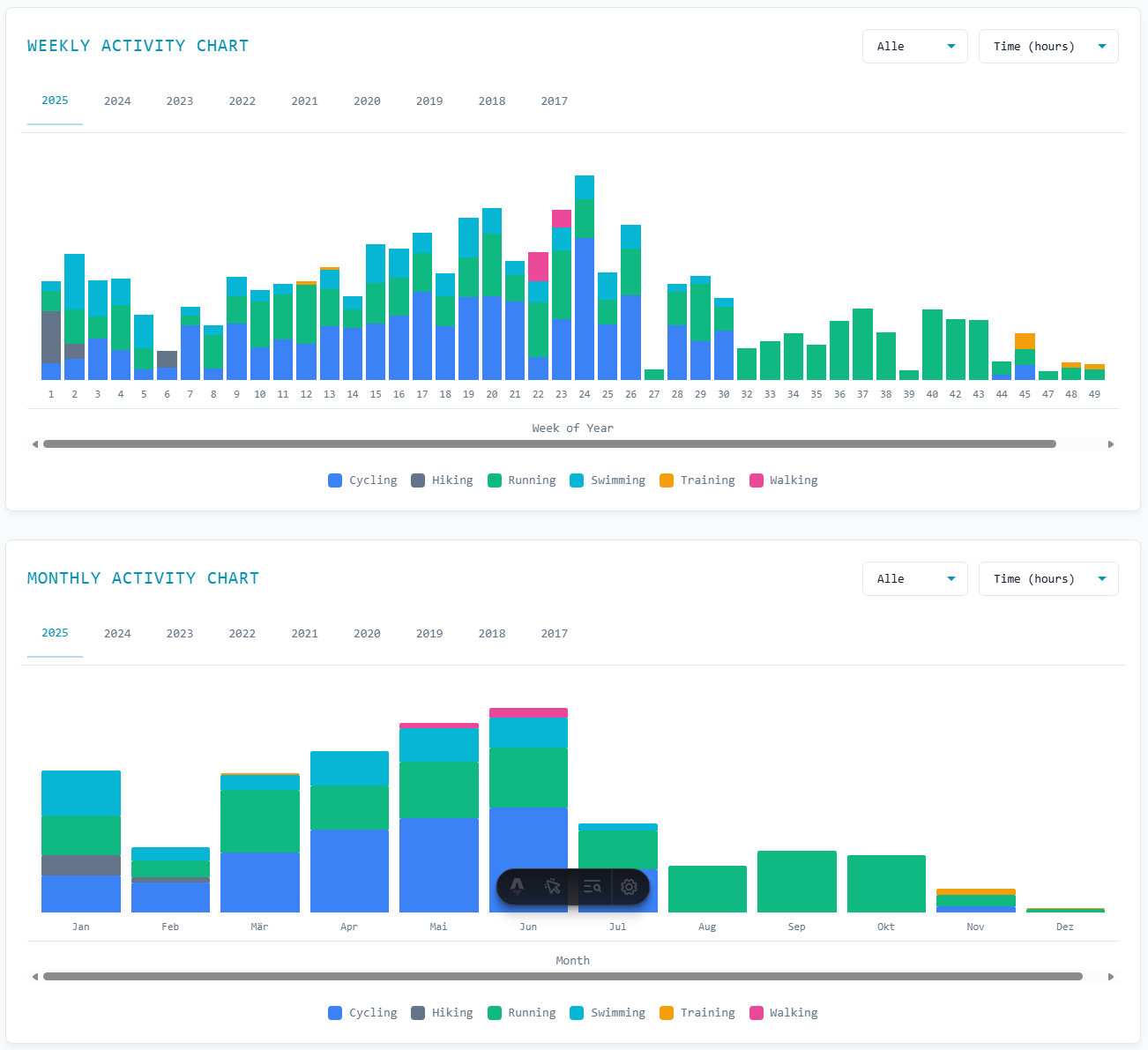Open the Alle filter dropdown of weekly chart
1148x1050 pixels.
click(914, 46)
